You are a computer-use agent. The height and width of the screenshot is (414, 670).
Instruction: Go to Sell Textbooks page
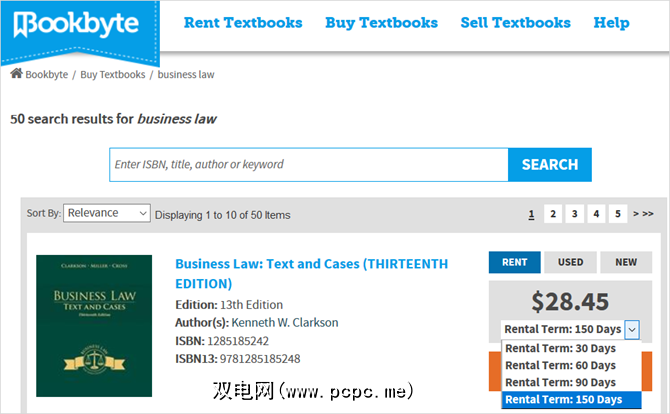coord(515,22)
